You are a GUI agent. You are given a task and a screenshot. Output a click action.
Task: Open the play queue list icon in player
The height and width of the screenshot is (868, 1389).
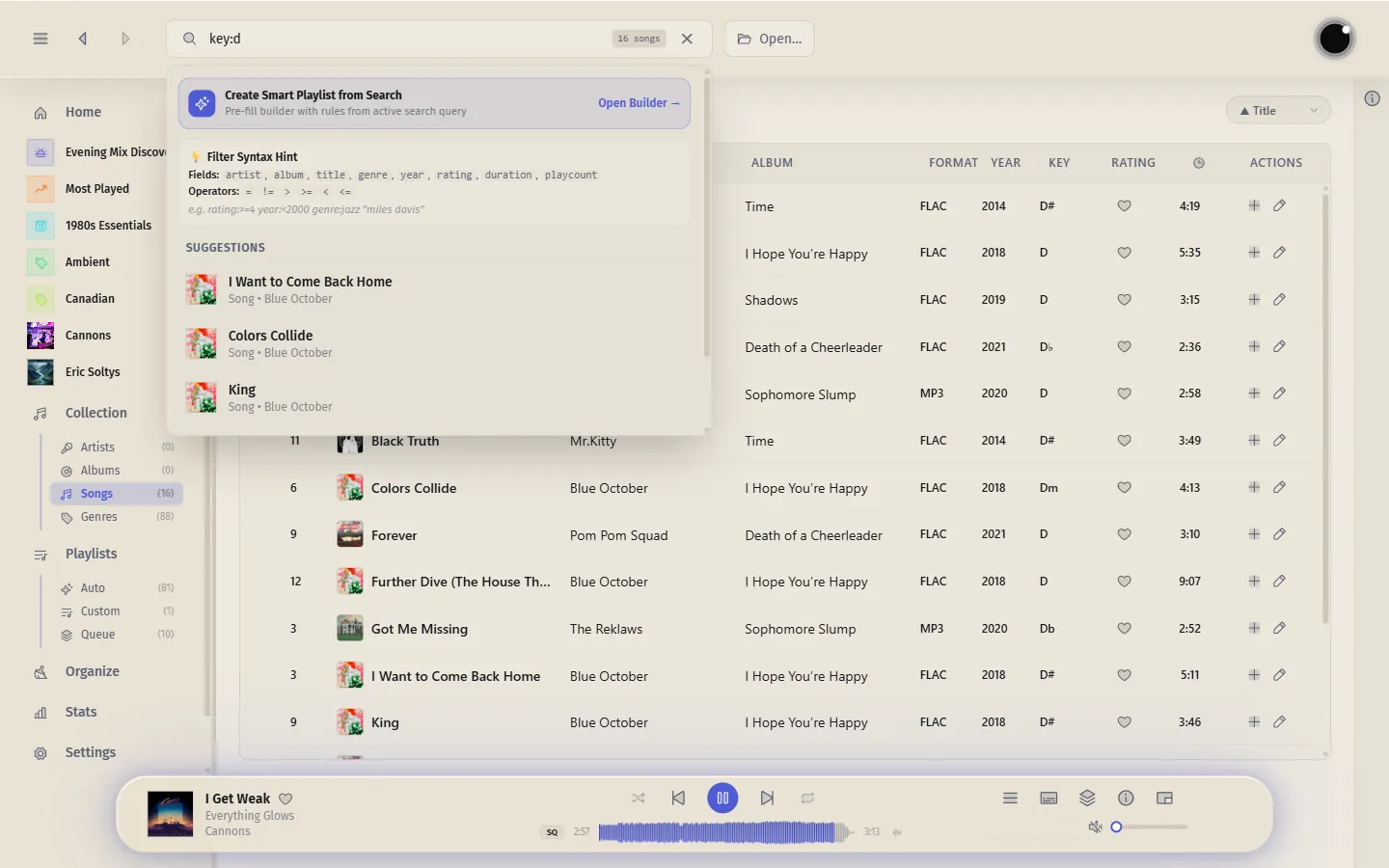point(1010,799)
